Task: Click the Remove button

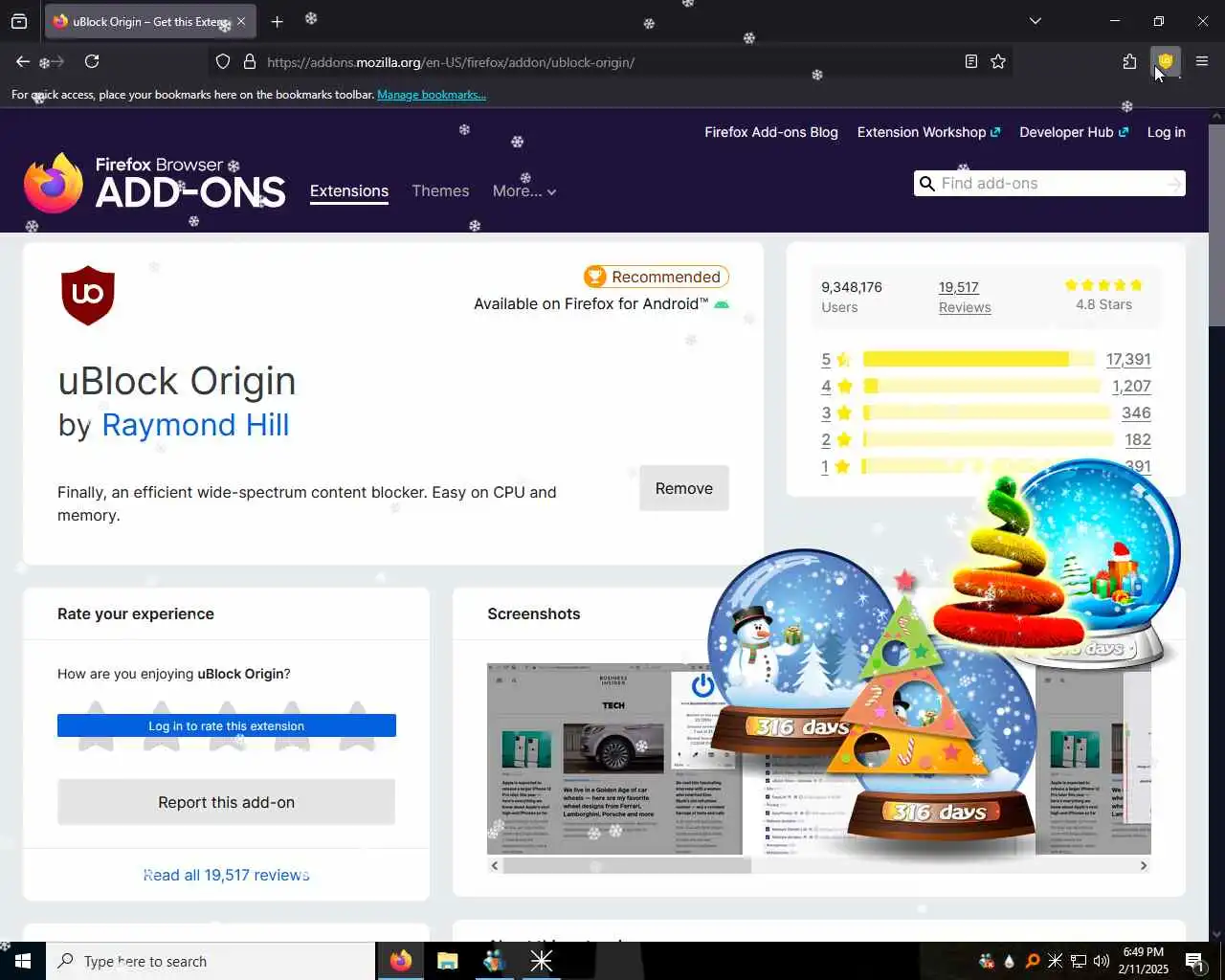Action: point(683,488)
